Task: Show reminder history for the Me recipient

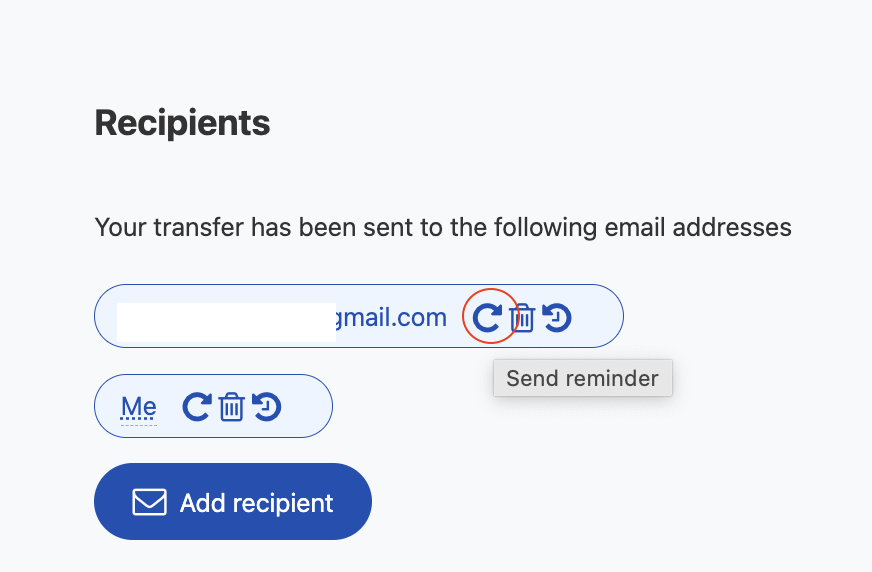Action: (267, 407)
